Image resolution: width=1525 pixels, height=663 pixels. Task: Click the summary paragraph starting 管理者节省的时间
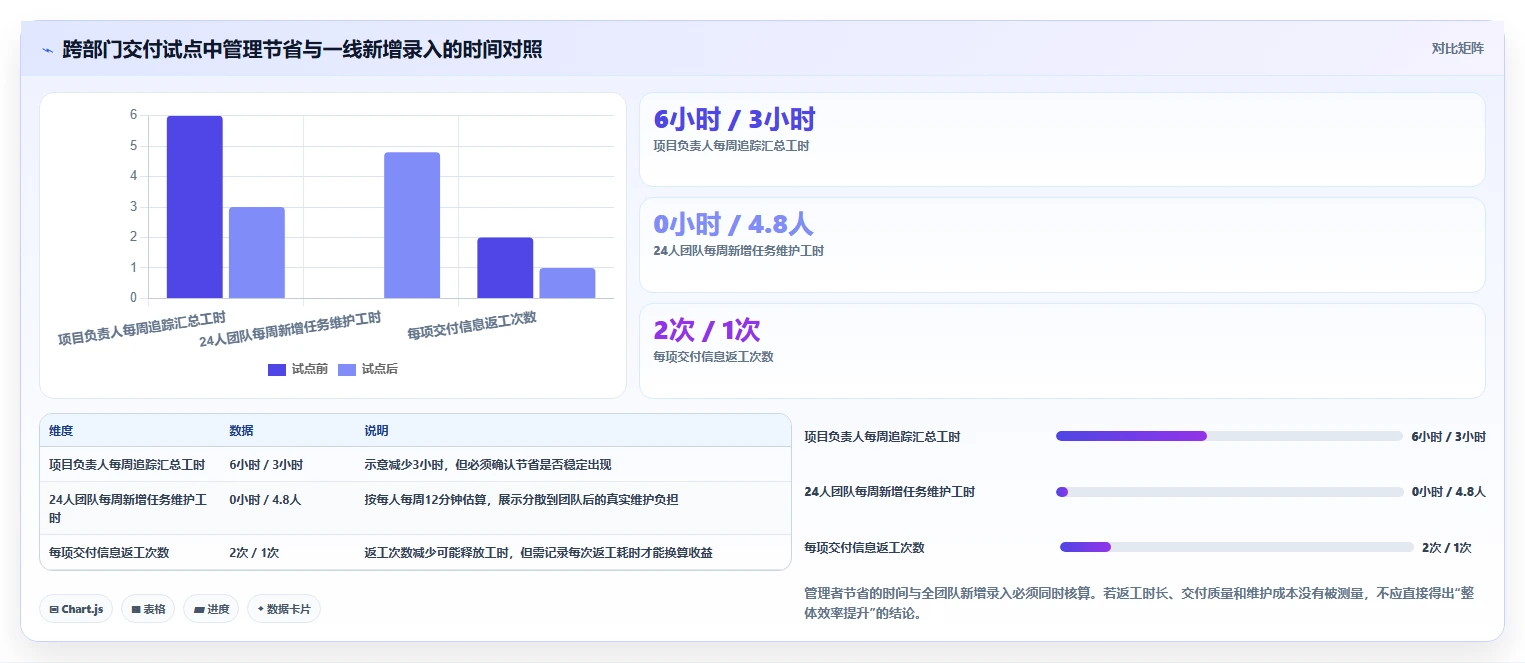point(1139,604)
